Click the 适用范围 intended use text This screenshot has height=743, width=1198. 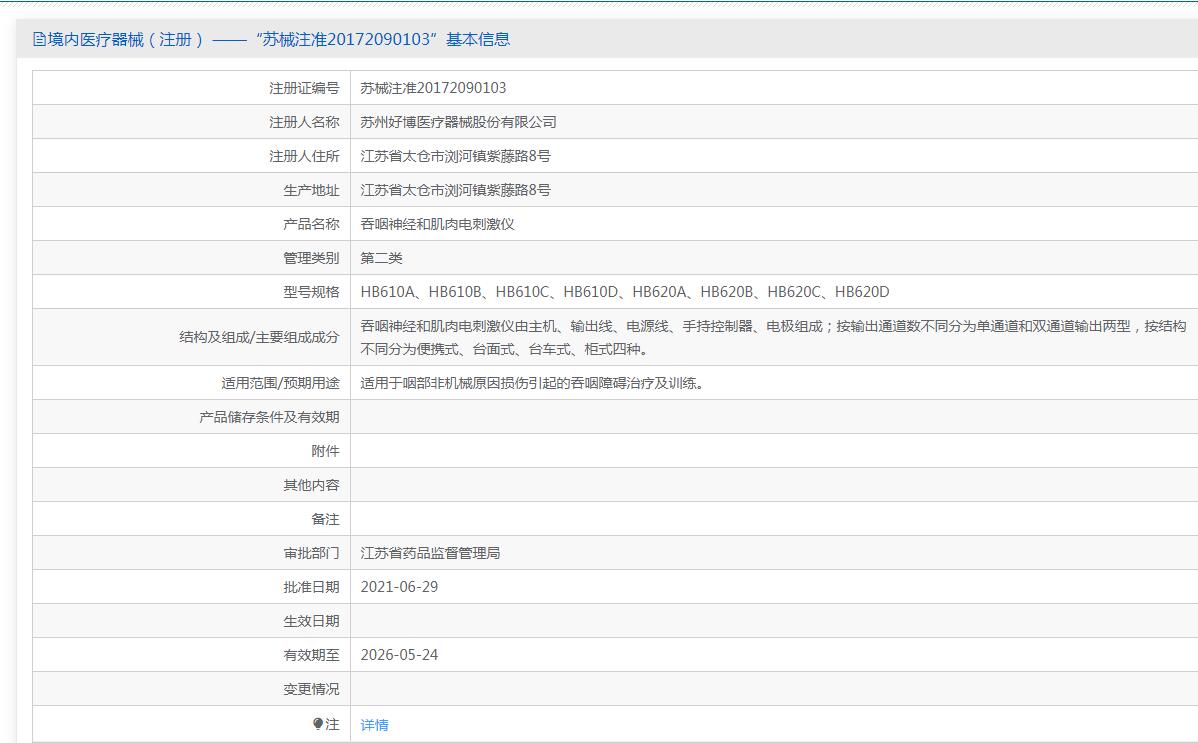coord(532,383)
